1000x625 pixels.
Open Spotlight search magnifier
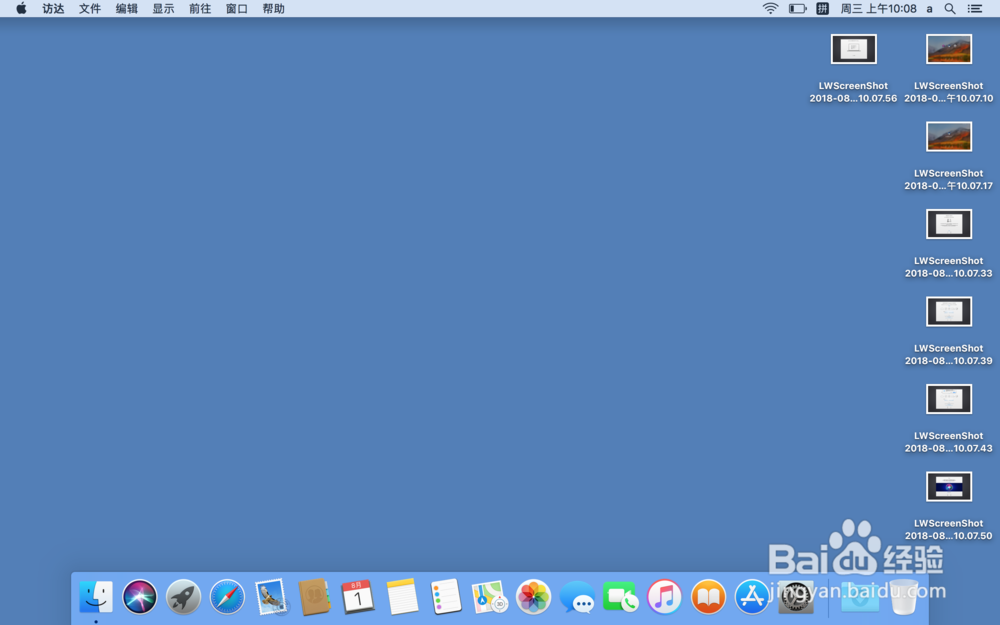pos(950,8)
